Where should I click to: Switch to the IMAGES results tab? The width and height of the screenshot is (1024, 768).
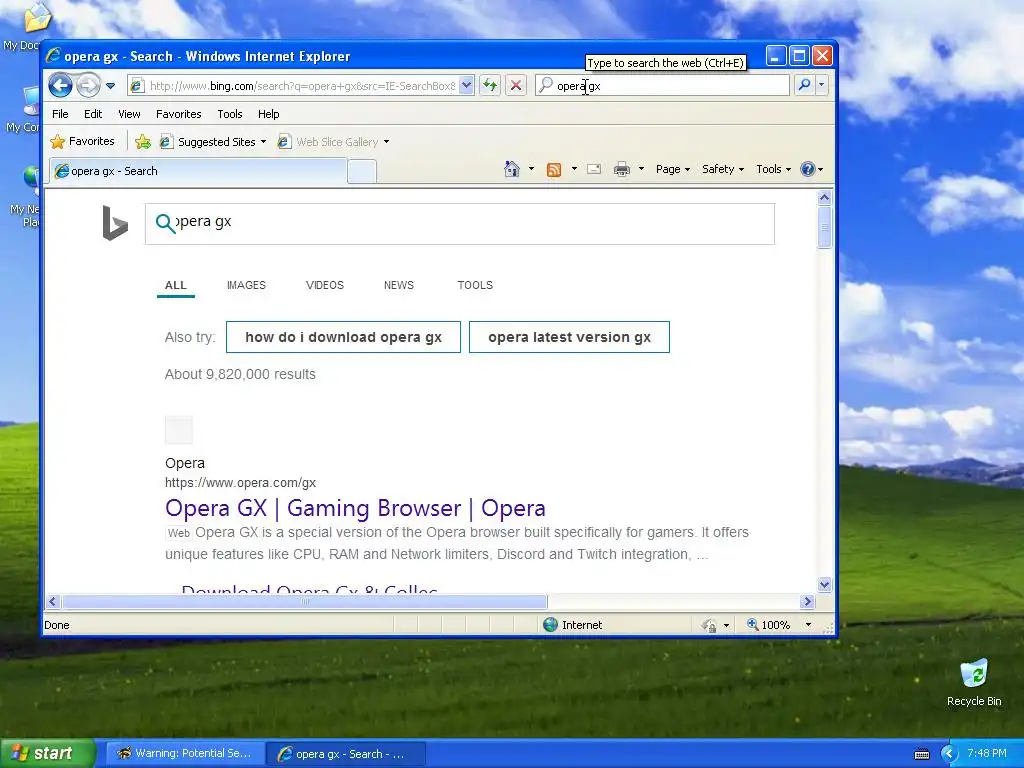point(246,285)
